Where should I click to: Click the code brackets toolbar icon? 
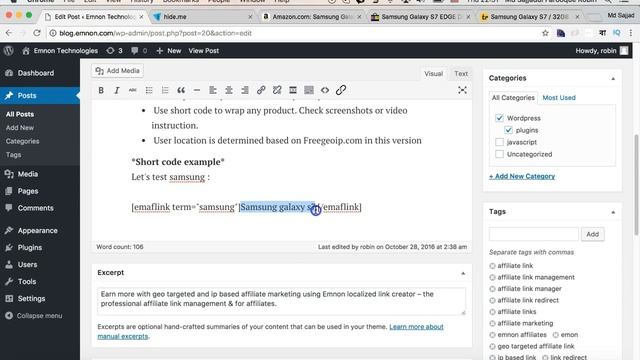325,90
